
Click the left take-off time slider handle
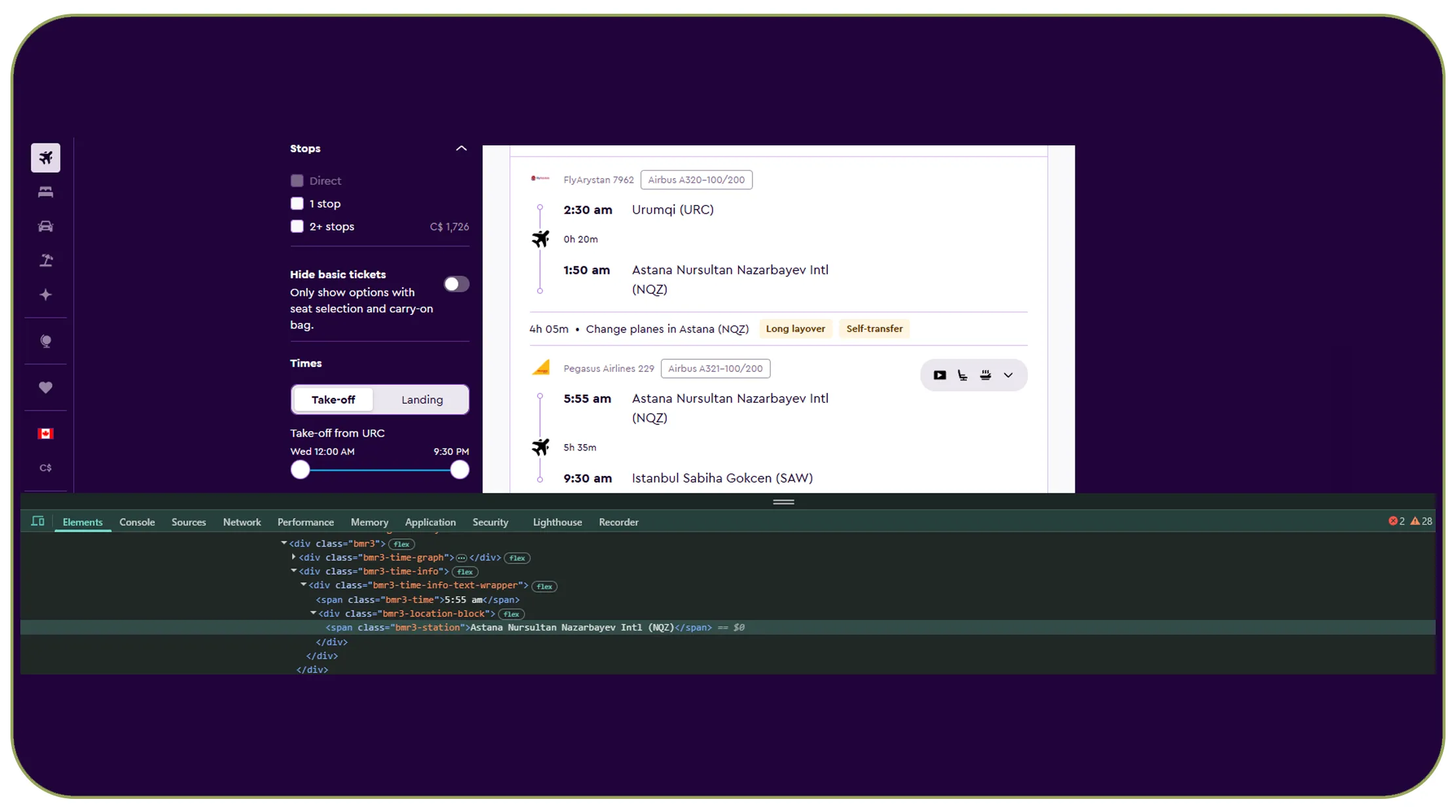tap(300, 470)
